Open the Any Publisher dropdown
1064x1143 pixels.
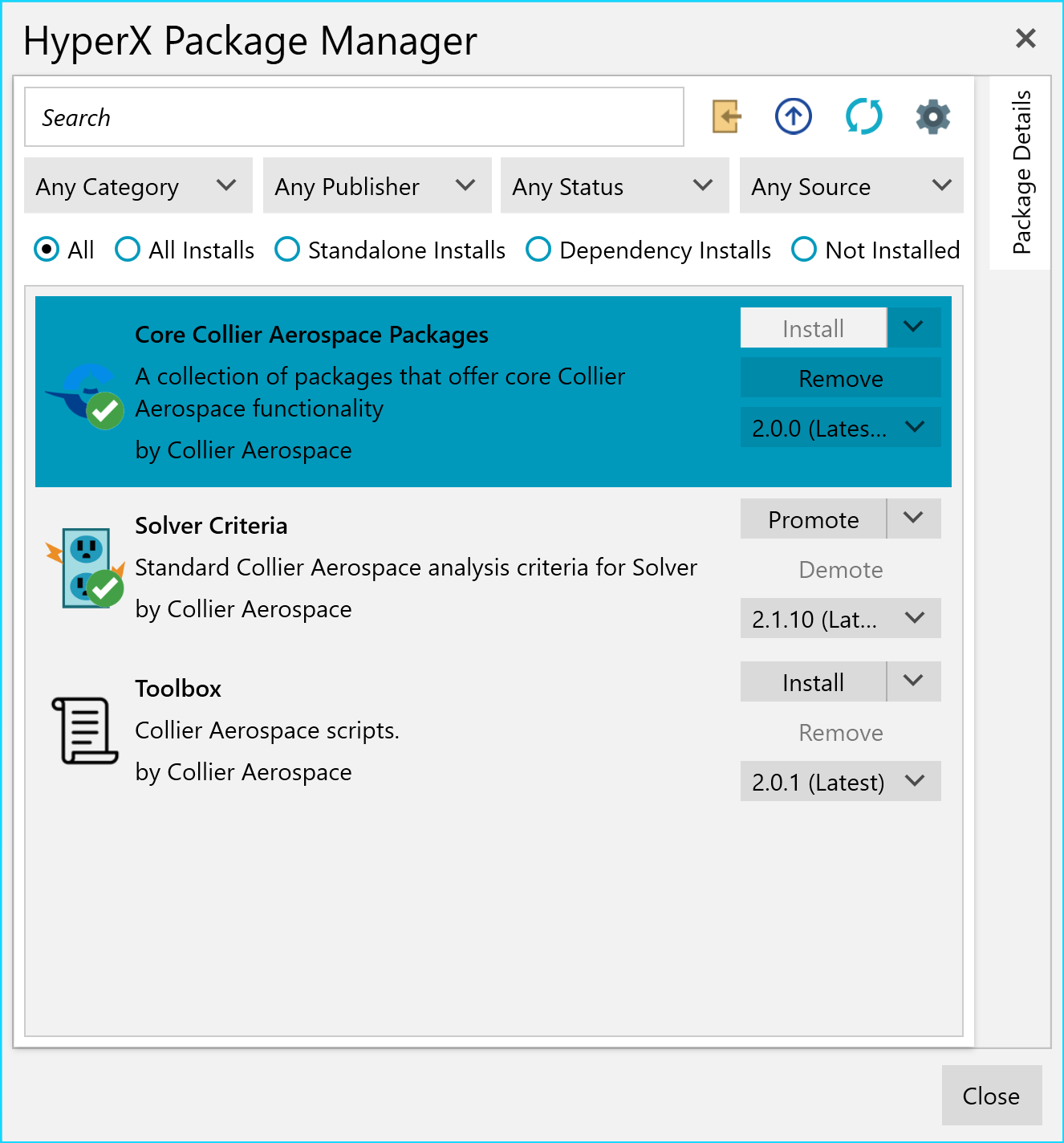point(377,185)
